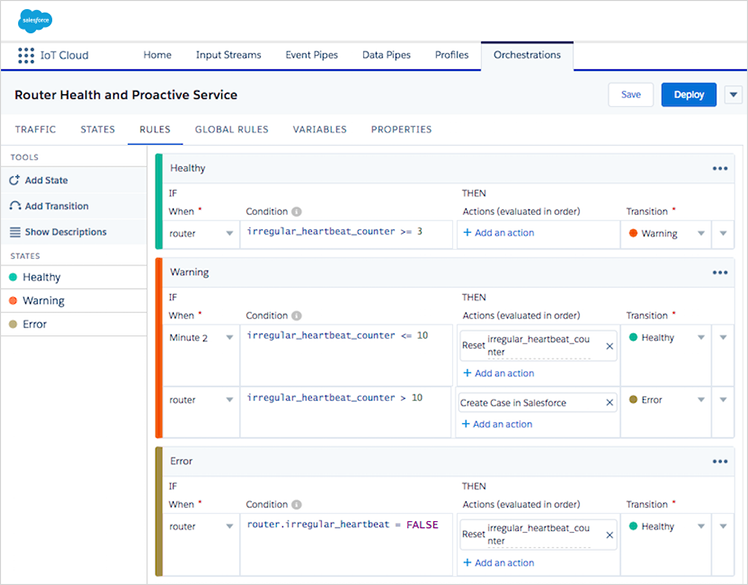Switch to the STATES subtab
The height and width of the screenshot is (585, 748).
coord(98,129)
